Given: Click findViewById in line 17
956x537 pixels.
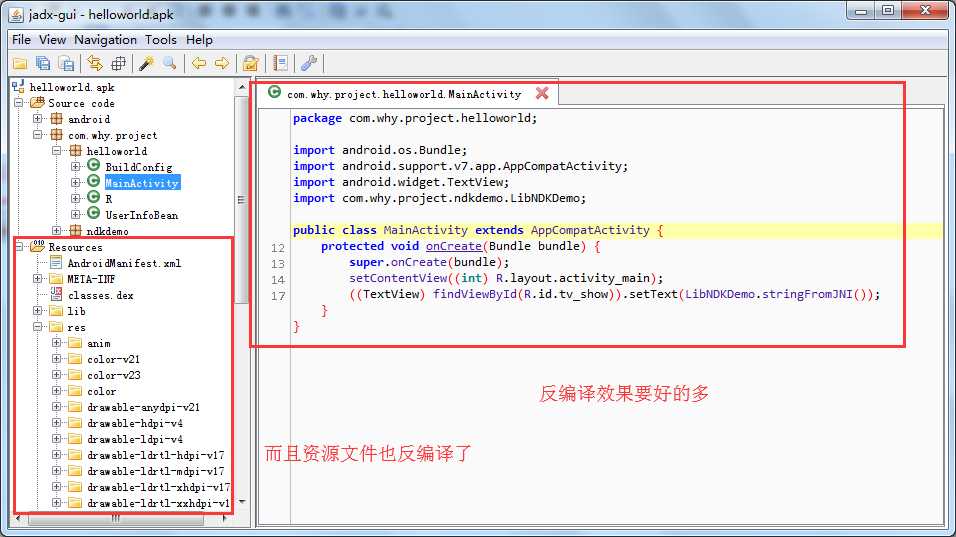Looking at the screenshot, I should pos(475,294).
